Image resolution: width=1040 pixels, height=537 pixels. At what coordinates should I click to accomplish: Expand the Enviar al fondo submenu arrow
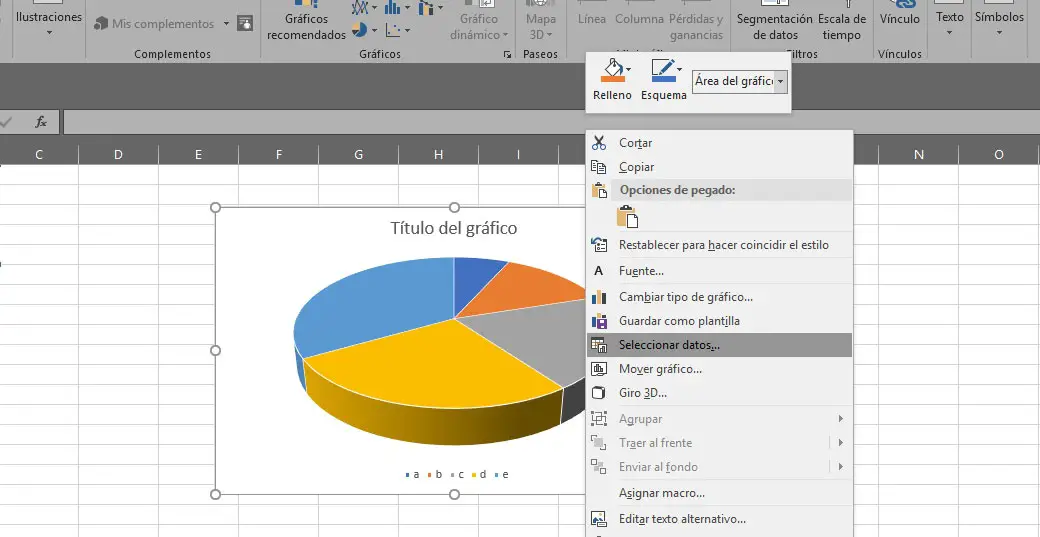coord(840,466)
